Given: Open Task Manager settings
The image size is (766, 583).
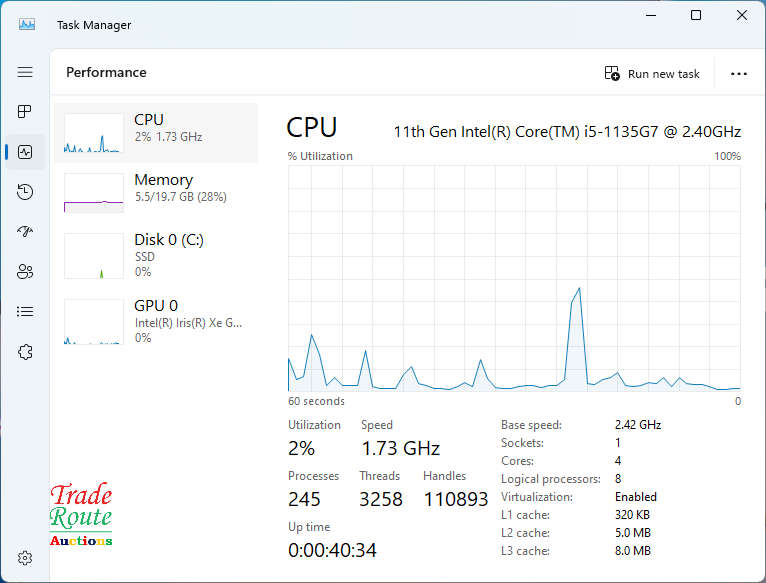Looking at the screenshot, I should [x=25, y=558].
